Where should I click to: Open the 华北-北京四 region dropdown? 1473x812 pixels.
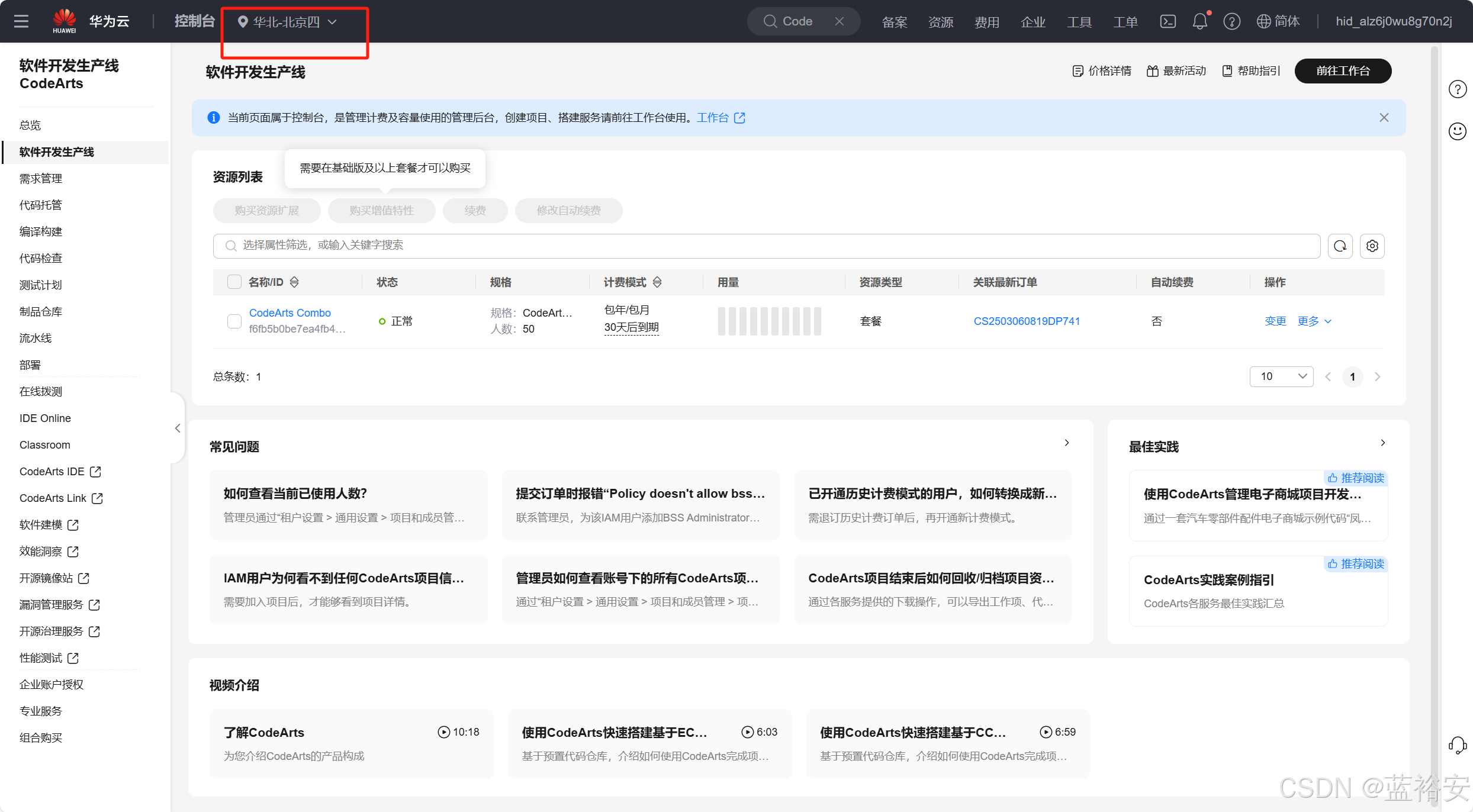coord(287,22)
